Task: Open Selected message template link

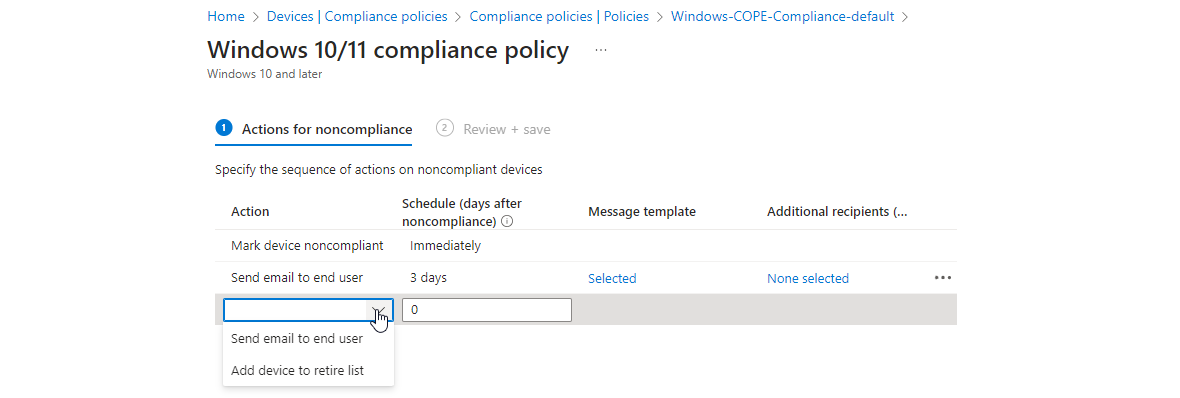Action: coord(612,278)
